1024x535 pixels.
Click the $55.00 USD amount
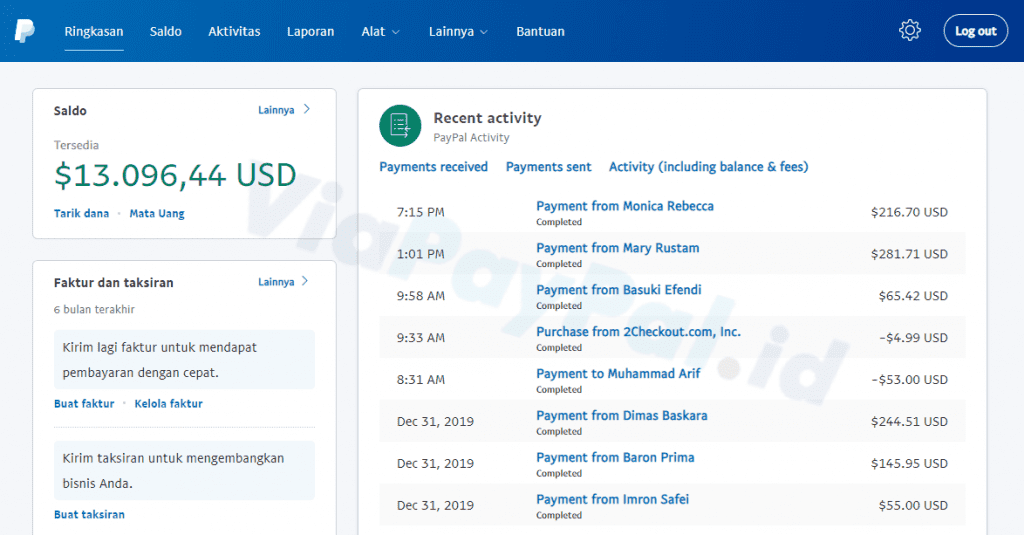[x=913, y=505]
